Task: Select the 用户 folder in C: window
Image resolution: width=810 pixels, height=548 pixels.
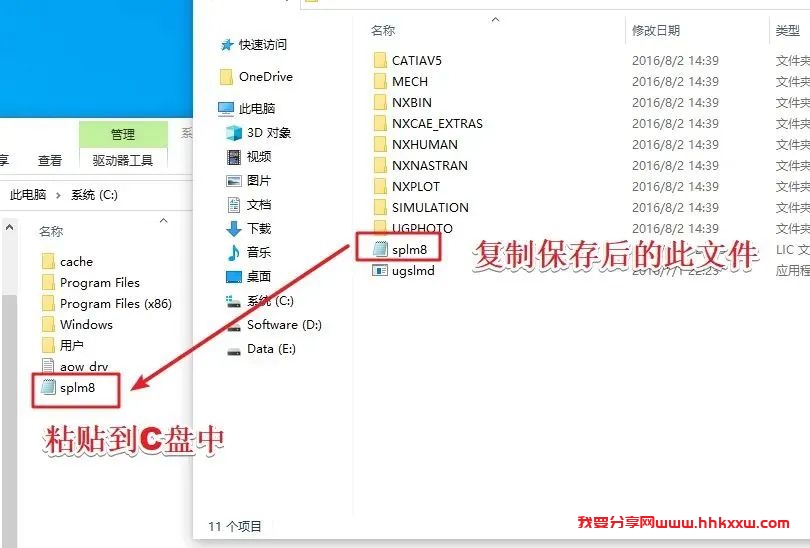Action: (72, 346)
